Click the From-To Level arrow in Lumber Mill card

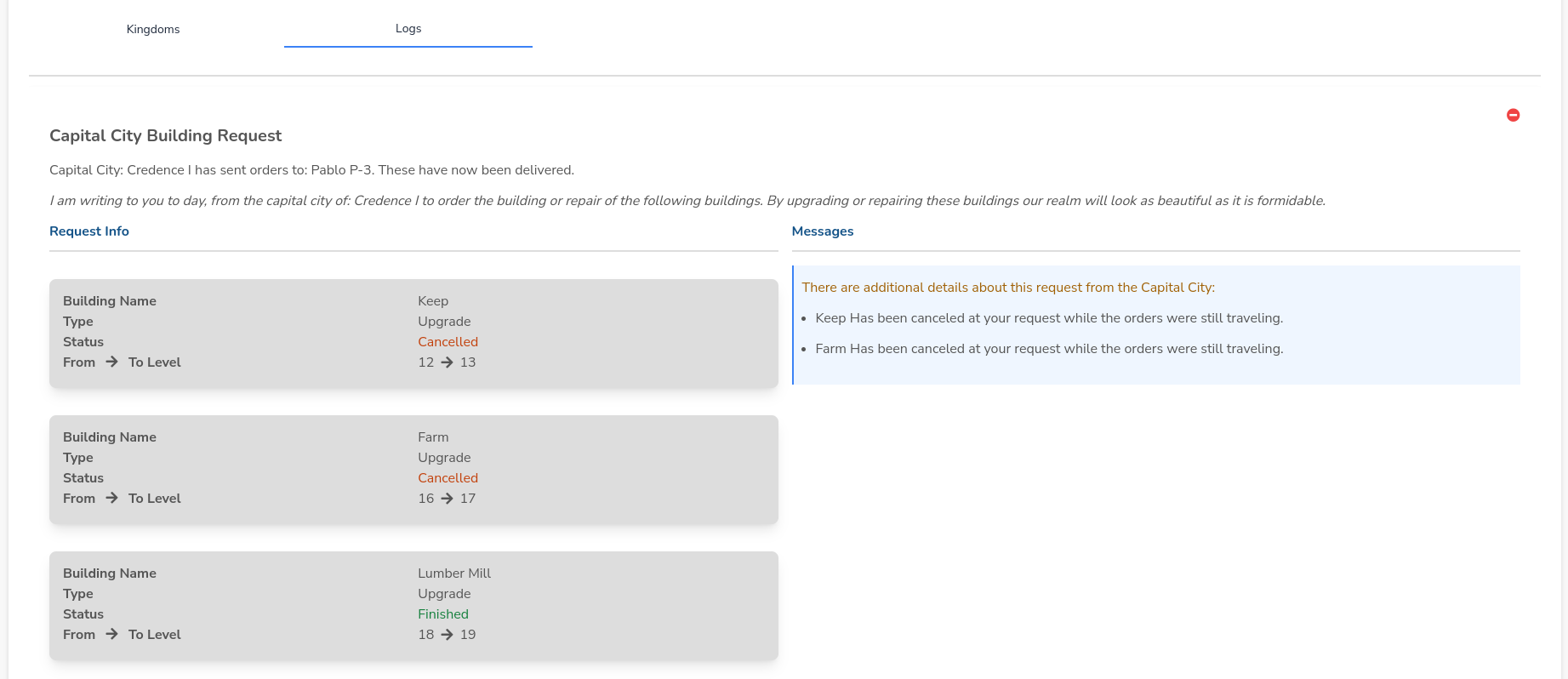[x=111, y=634]
